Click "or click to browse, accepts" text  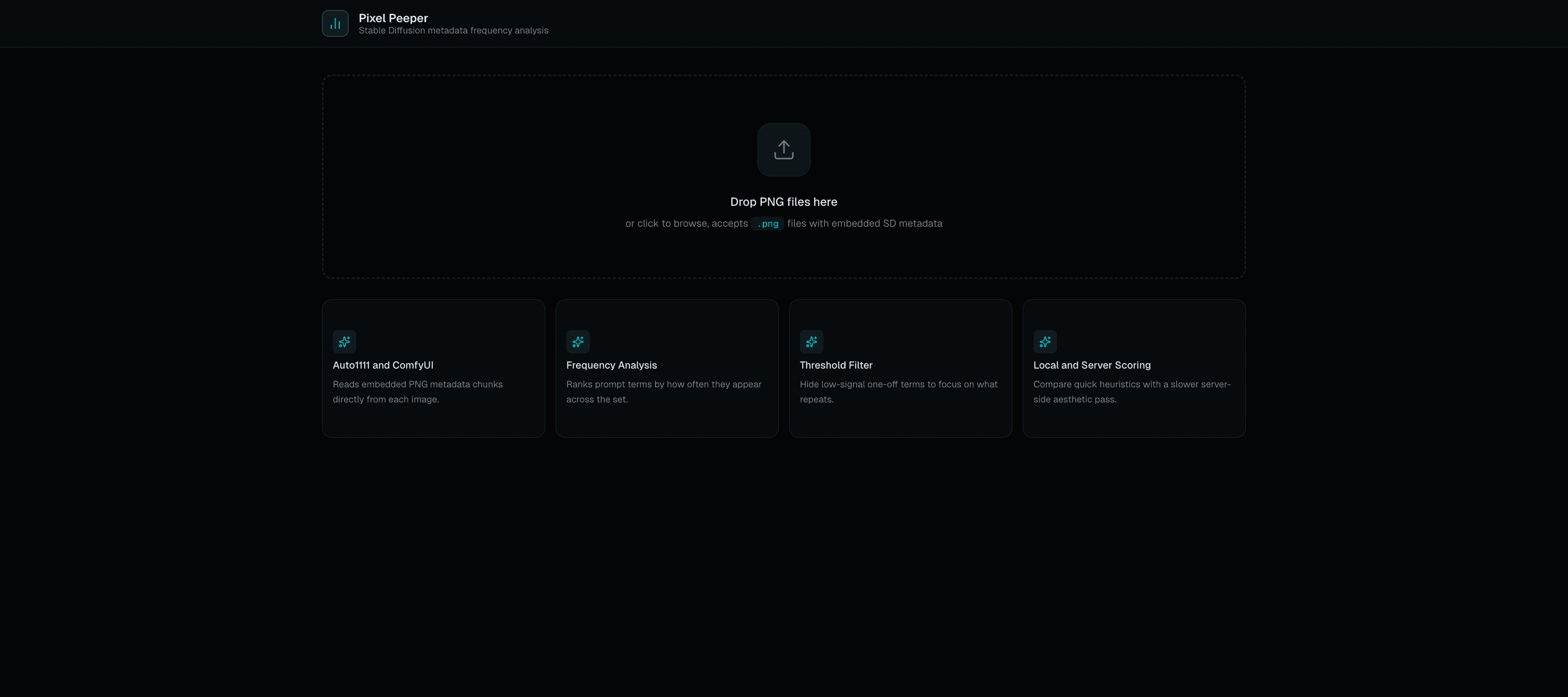[686, 223]
